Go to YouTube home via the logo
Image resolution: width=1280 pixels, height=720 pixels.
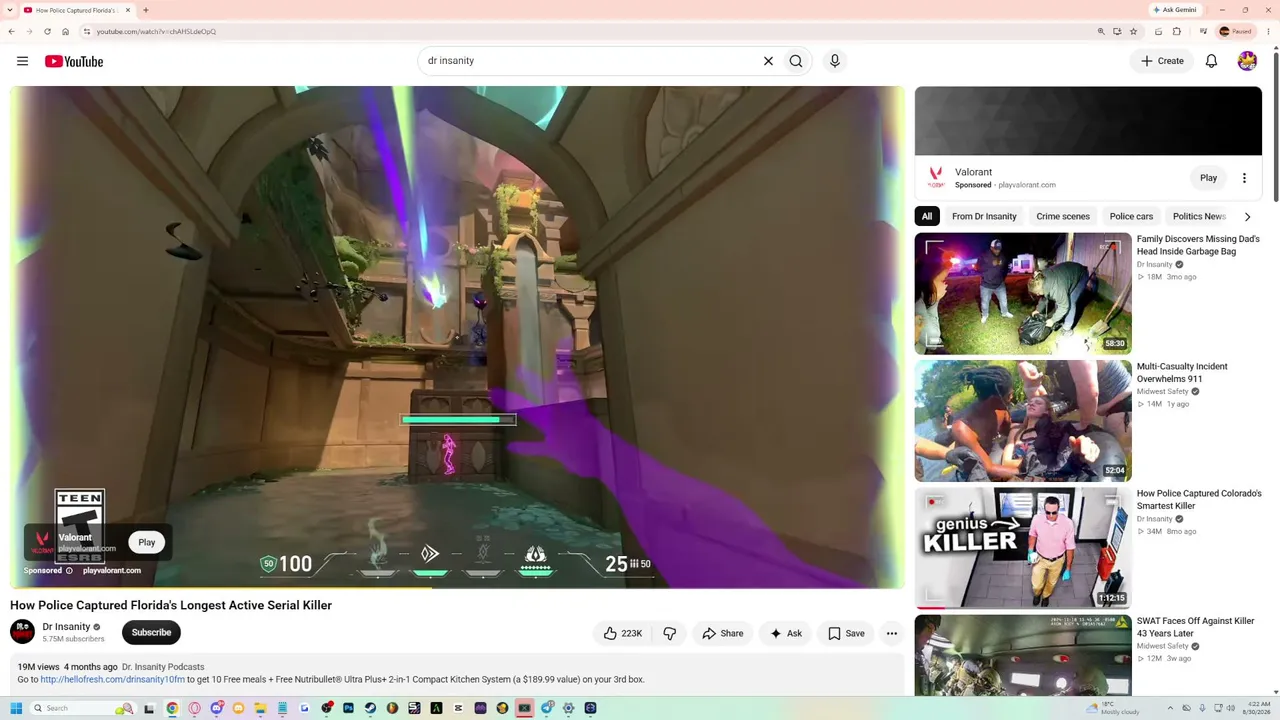(x=74, y=61)
